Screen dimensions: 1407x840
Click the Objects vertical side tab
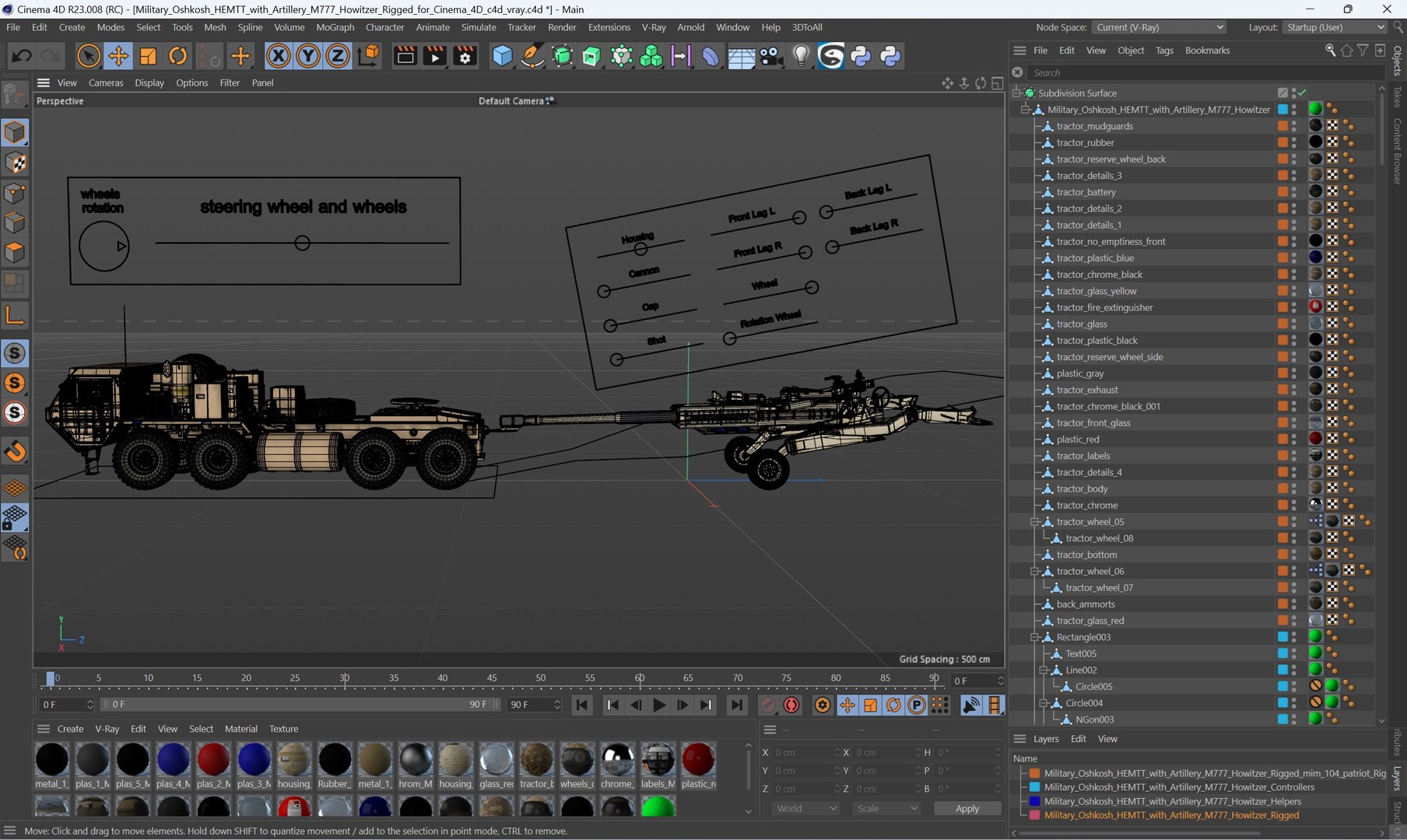[x=1398, y=61]
